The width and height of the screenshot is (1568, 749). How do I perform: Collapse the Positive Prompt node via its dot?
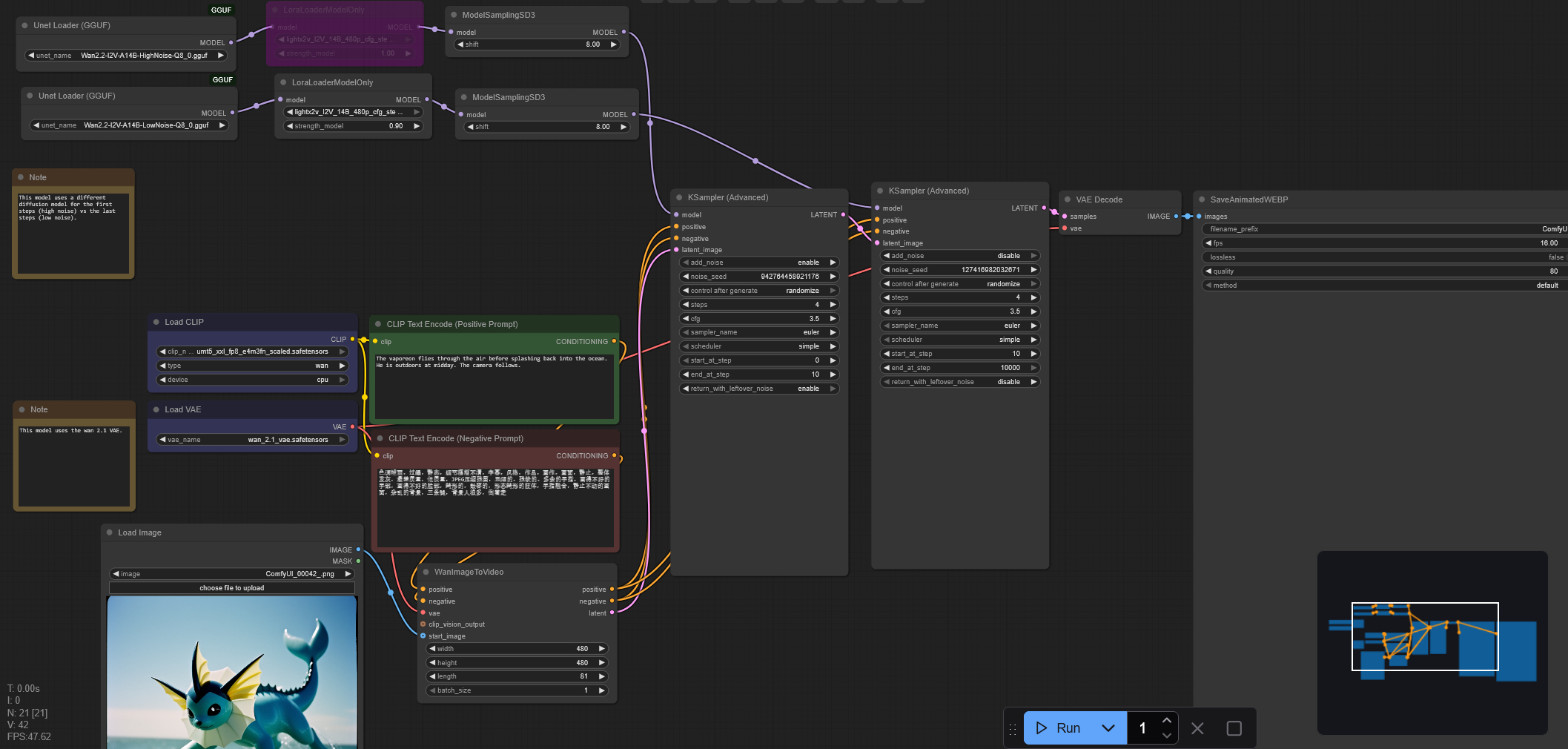click(x=378, y=324)
